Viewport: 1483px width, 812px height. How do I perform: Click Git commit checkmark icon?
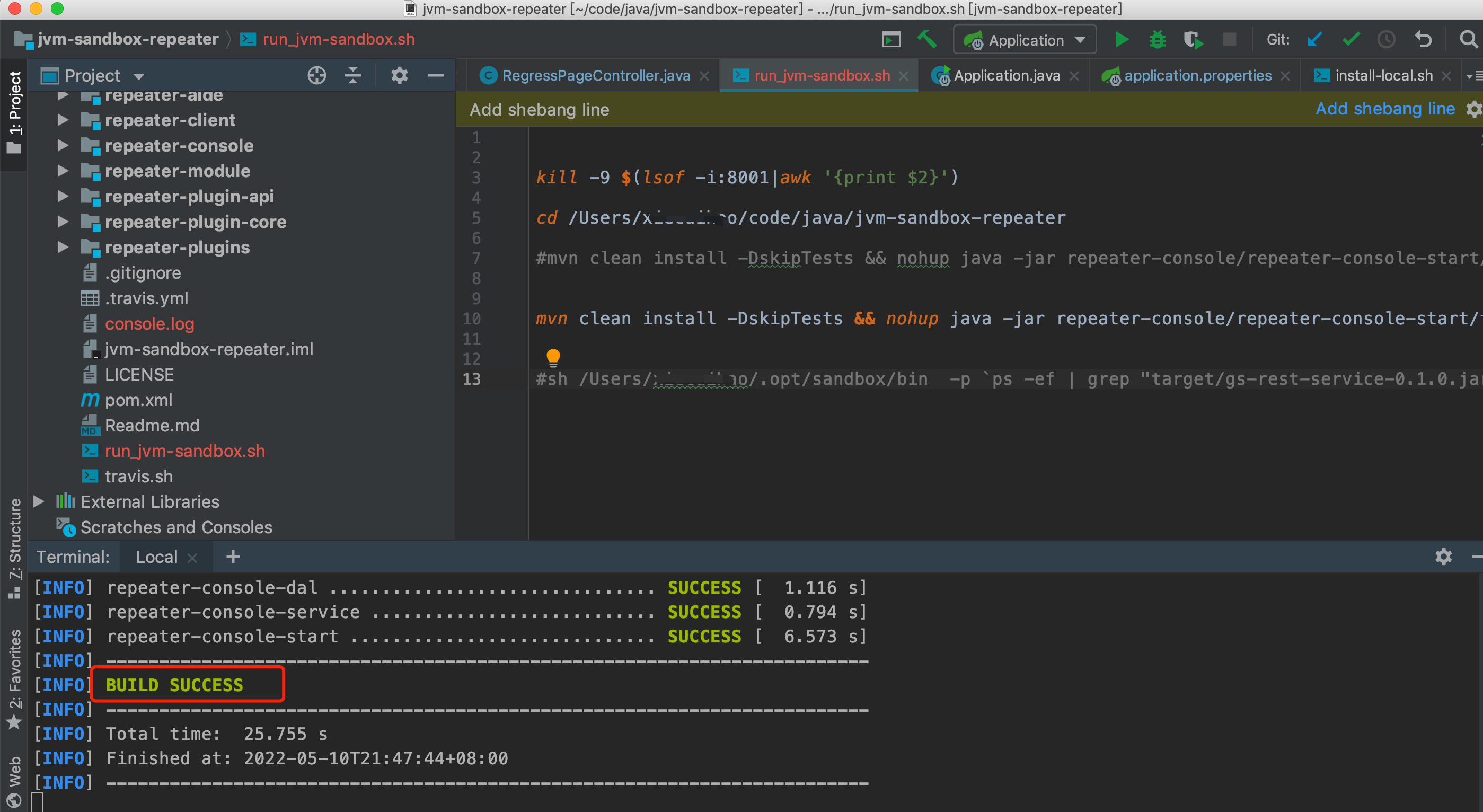[1350, 40]
